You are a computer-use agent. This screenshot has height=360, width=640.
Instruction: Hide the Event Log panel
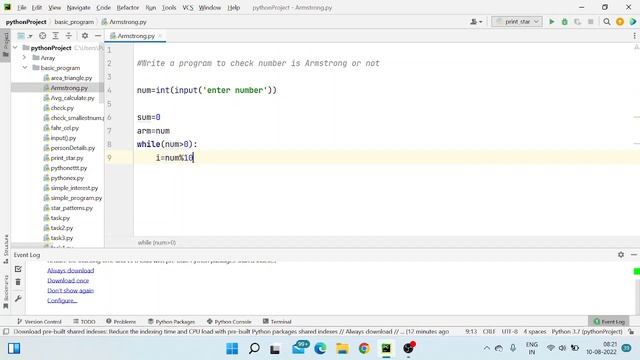click(633, 255)
